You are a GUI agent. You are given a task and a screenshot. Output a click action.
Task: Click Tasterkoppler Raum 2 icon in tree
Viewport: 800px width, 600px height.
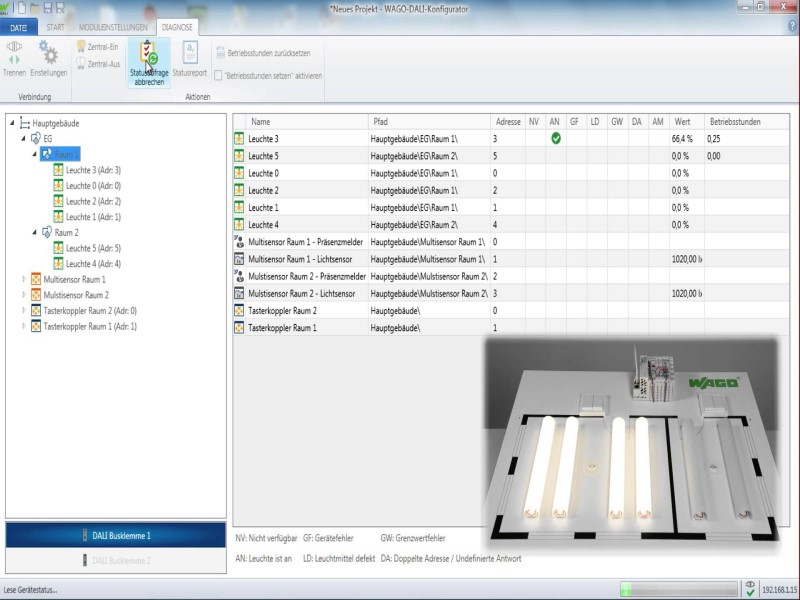pyautogui.click(x=36, y=311)
